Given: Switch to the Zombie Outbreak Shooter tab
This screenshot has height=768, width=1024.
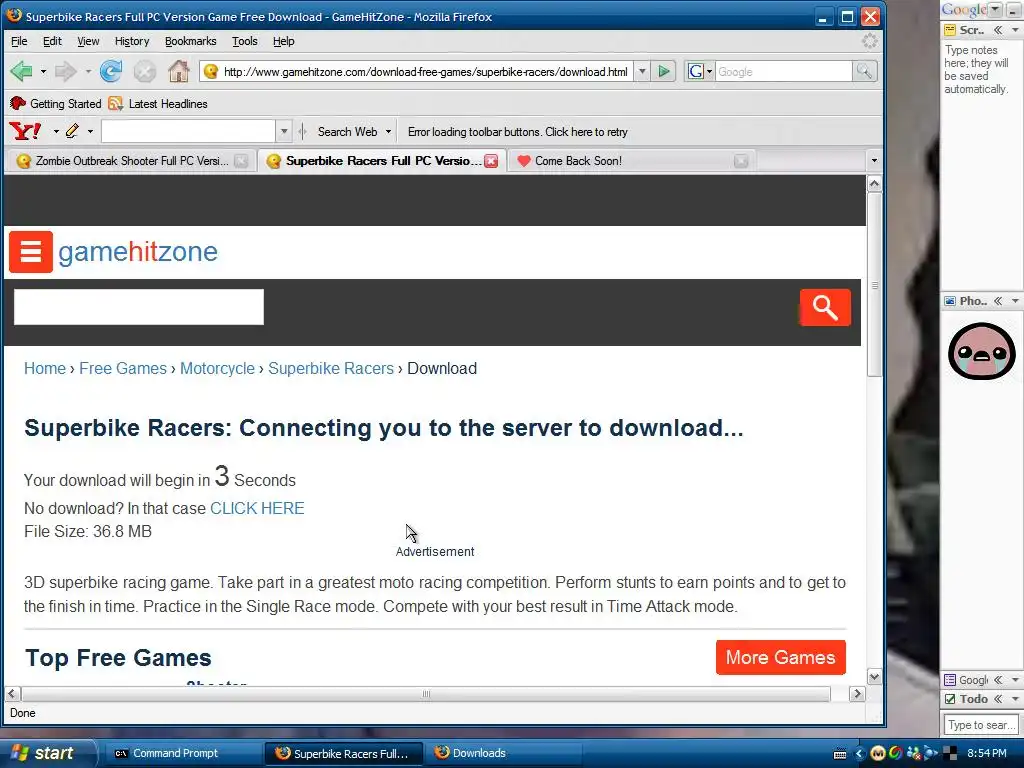Looking at the screenshot, I should 131,161.
